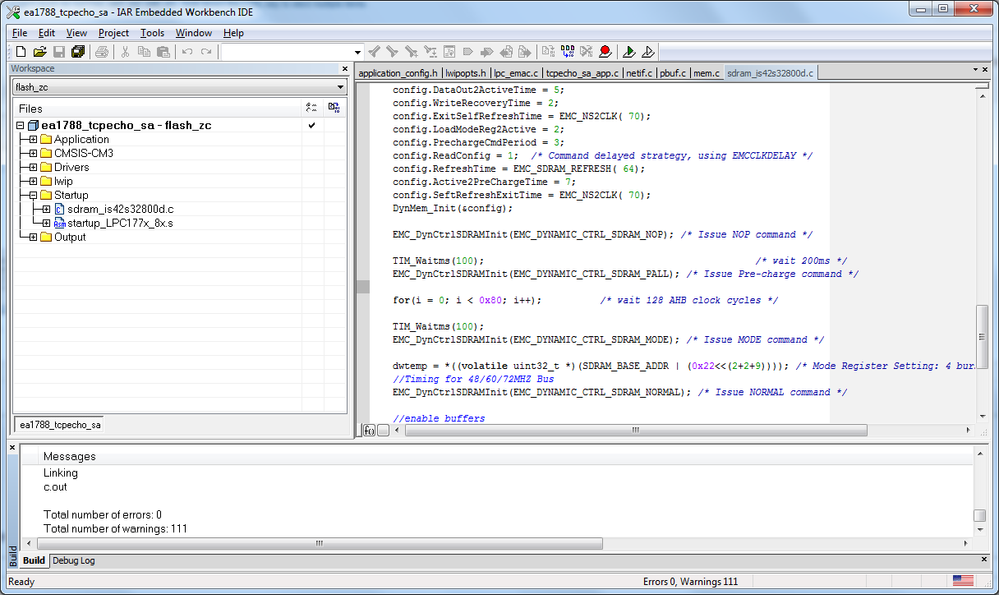Image resolution: width=999 pixels, height=595 pixels.
Task: Open the Edit menu
Action: (47, 33)
